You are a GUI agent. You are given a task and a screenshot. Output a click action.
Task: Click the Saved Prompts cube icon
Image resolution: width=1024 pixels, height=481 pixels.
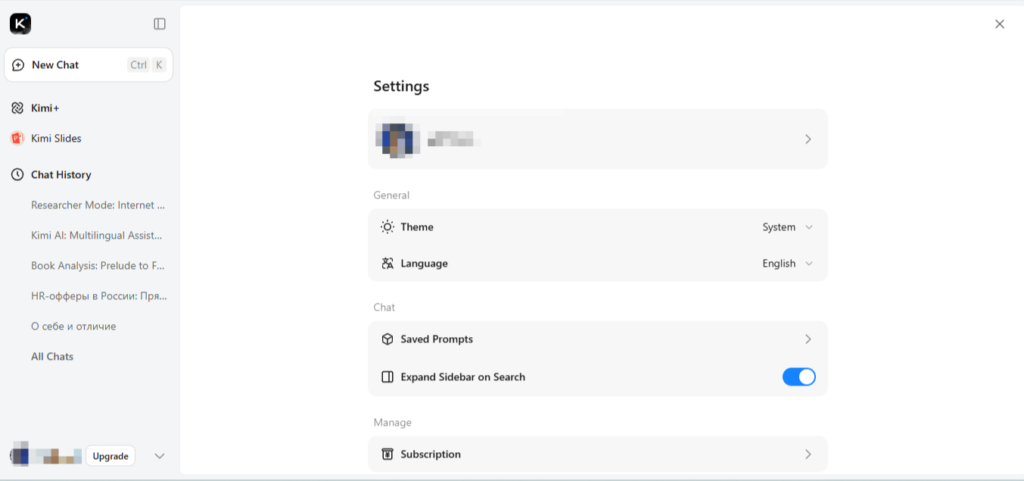tap(387, 339)
